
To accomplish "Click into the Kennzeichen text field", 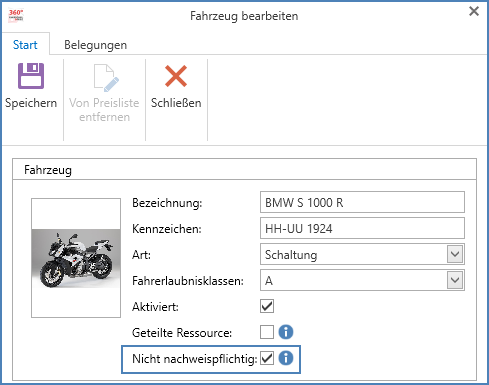I will point(362,228).
